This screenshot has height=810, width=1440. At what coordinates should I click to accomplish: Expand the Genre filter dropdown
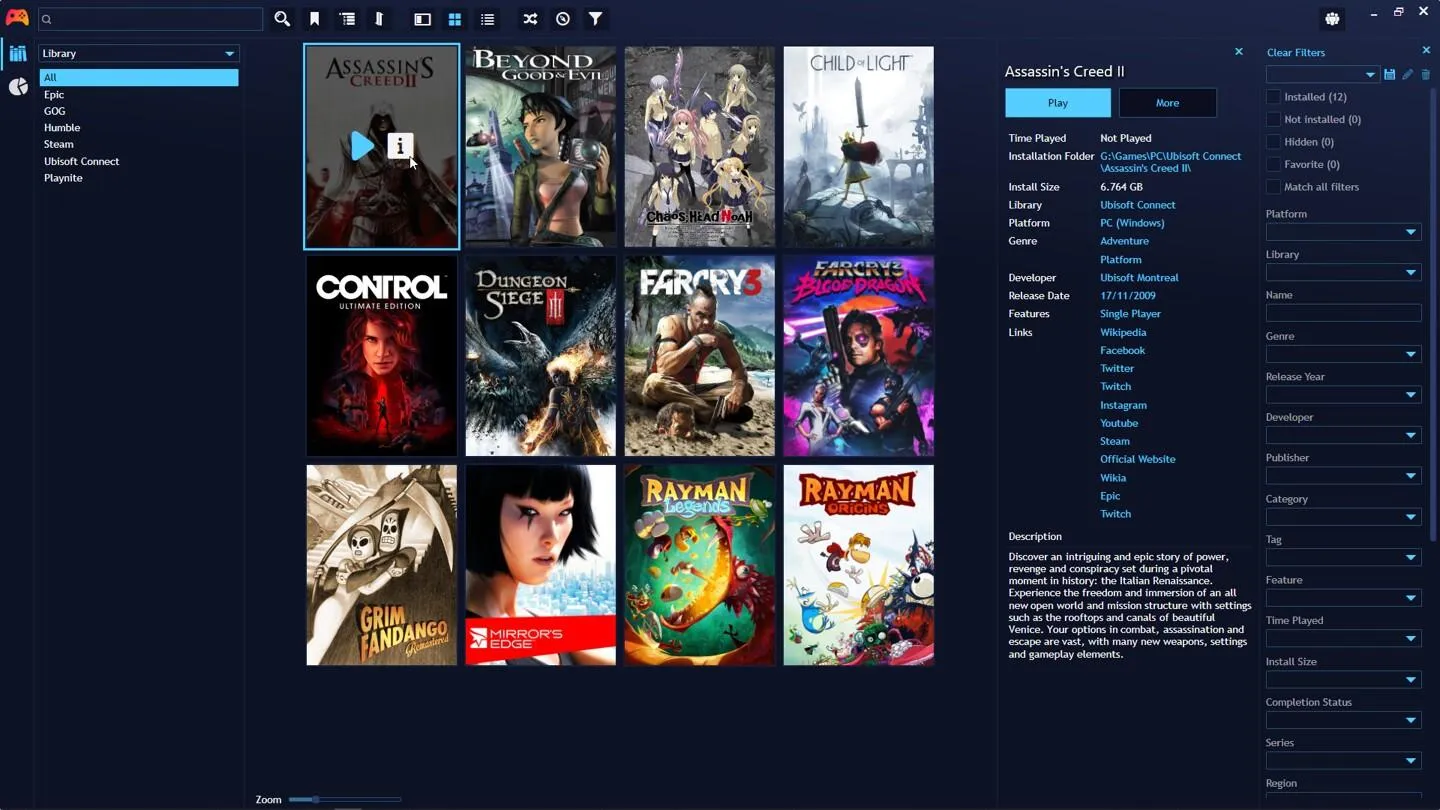coord(1343,354)
